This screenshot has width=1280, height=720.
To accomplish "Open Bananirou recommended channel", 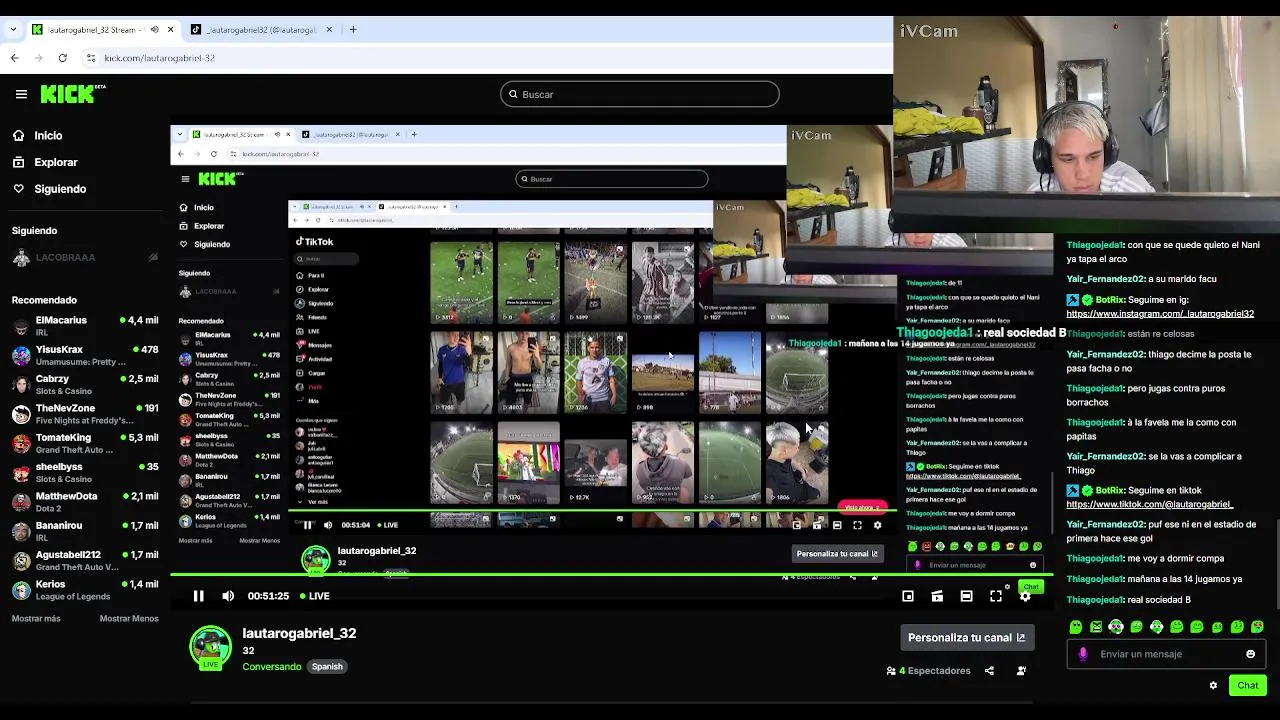I will [x=85, y=531].
